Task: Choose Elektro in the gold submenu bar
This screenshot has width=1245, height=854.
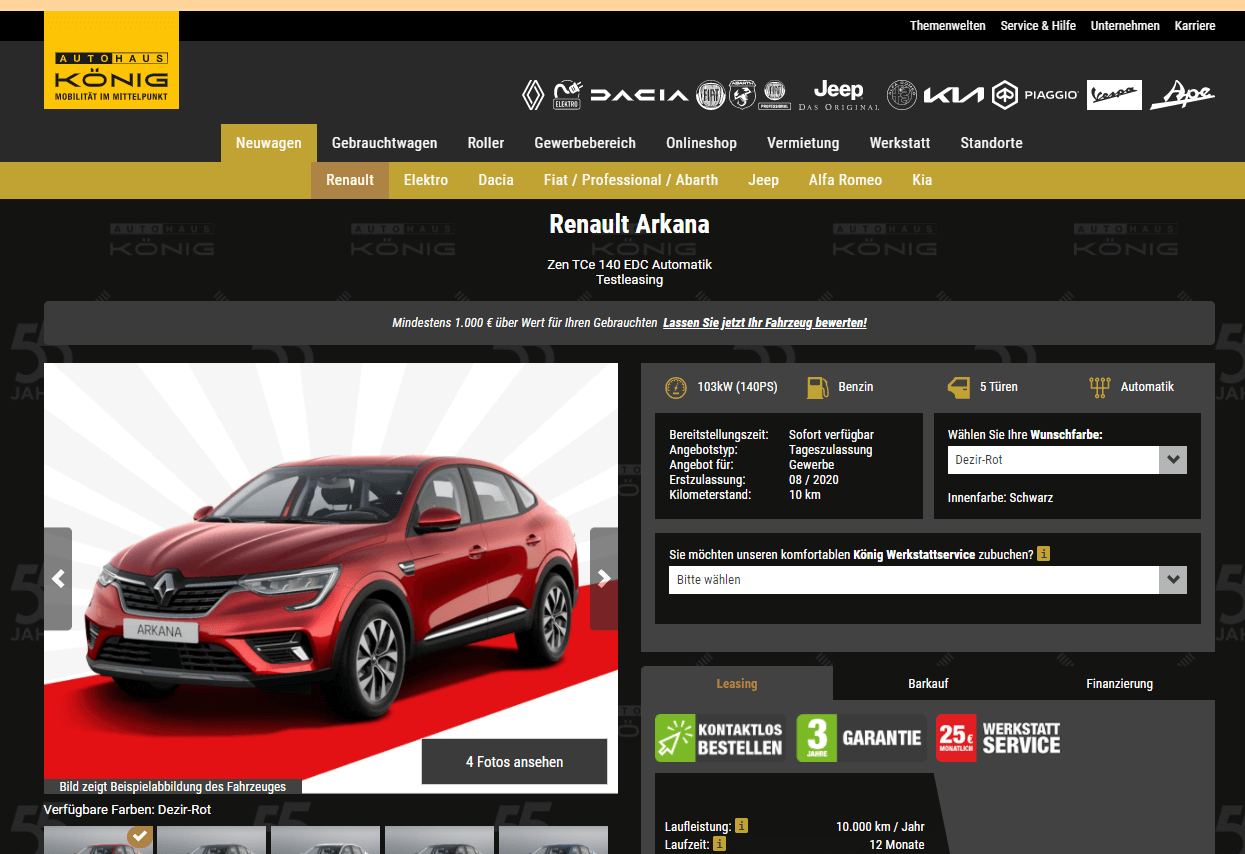Action: pos(426,180)
